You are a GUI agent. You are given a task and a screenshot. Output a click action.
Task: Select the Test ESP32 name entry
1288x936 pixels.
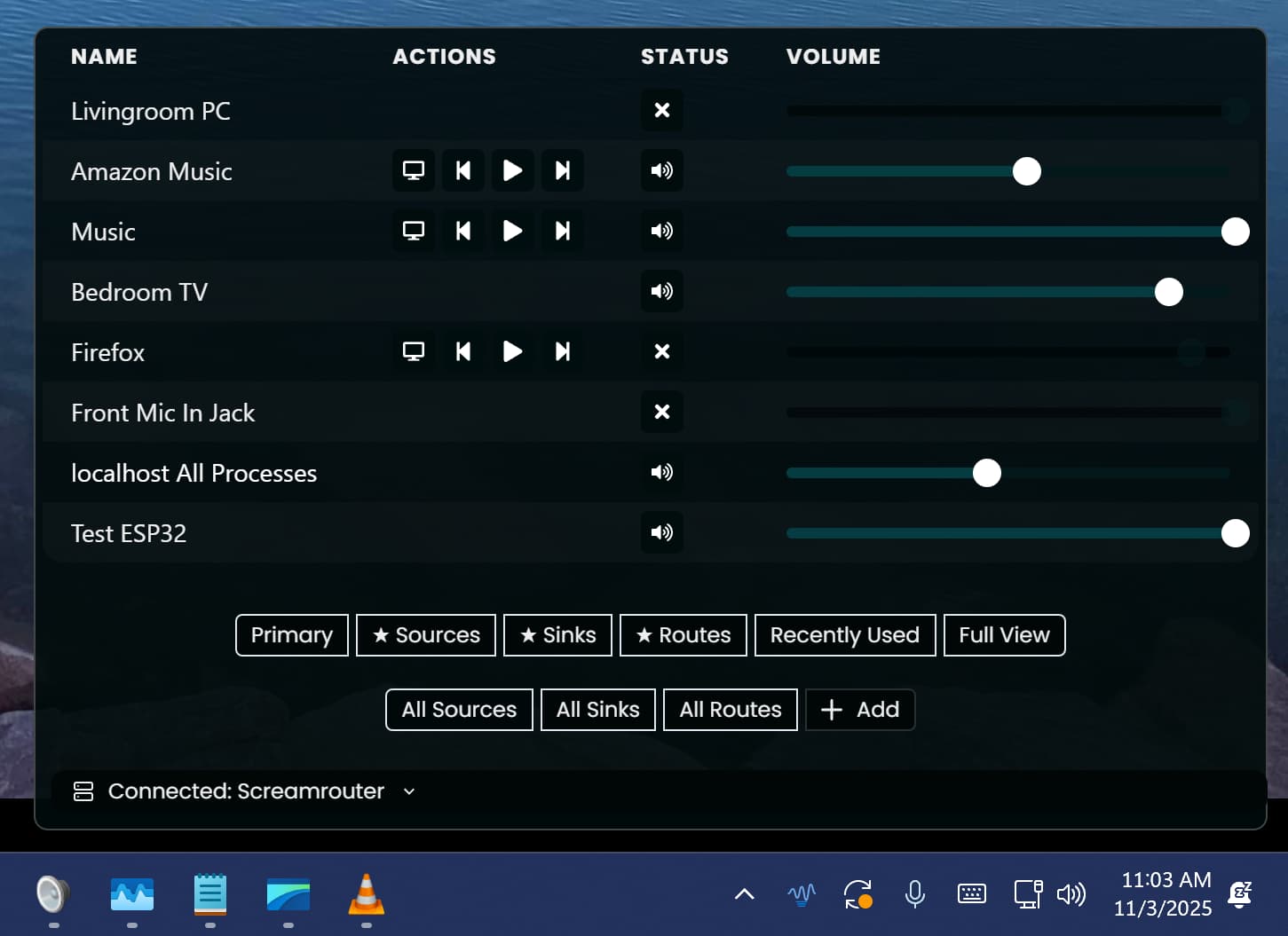pyautogui.click(x=129, y=533)
